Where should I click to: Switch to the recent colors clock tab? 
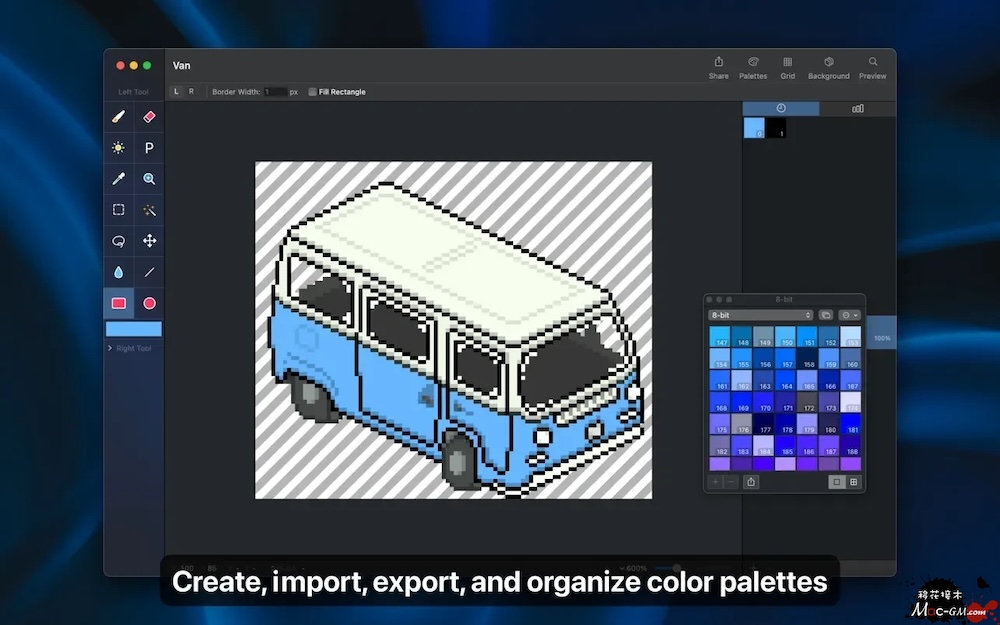pyautogui.click(x=780, y=108)
